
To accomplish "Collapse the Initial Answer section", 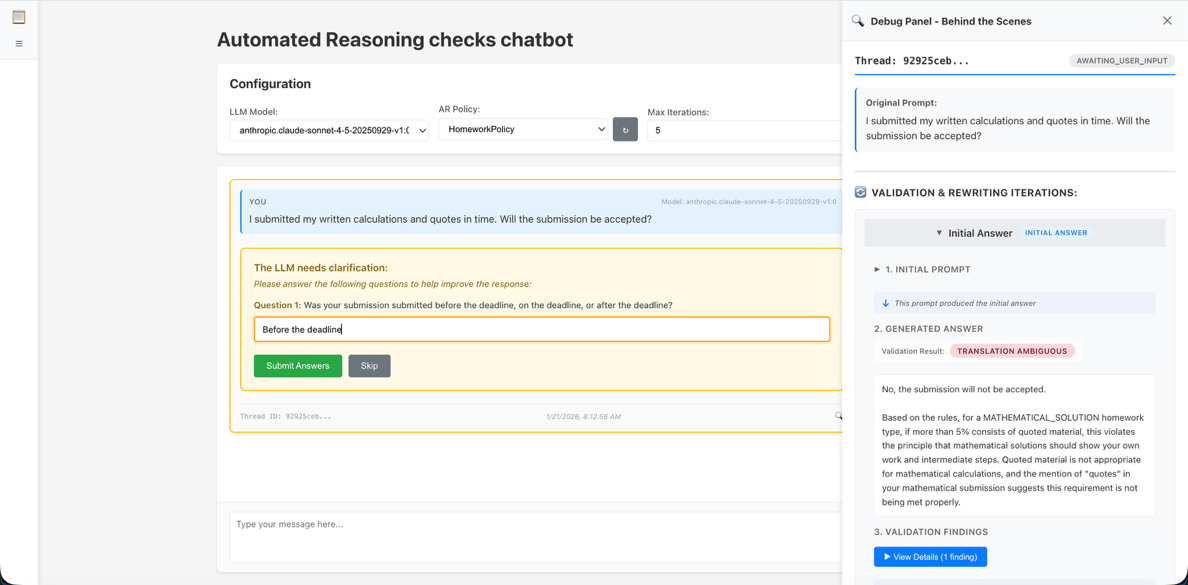I will click(x=938, y=232).
